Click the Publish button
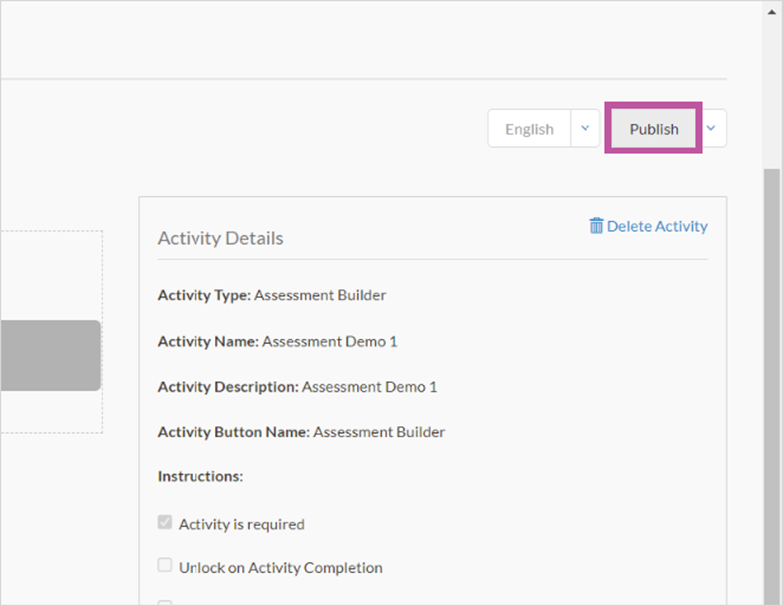The height and width of the screenshot is (606, 783). pyautogui.click(x=653, y=129)
